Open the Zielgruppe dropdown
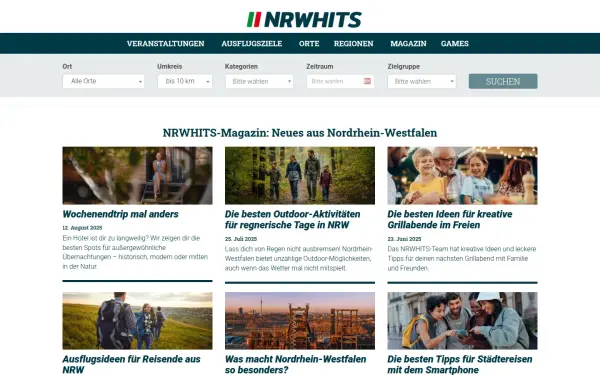Screen dimensions: 600x375 click(422, 81)
